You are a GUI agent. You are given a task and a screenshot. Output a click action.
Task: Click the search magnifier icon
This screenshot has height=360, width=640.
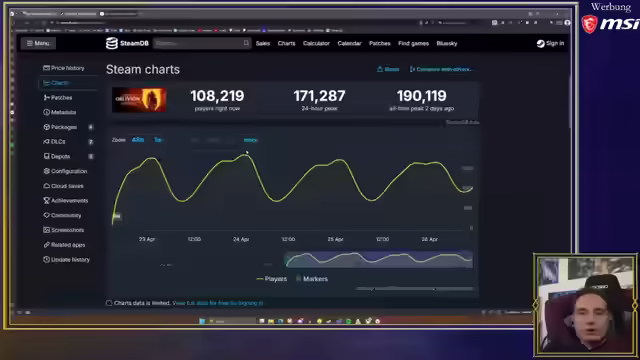[x=246, y=43]
